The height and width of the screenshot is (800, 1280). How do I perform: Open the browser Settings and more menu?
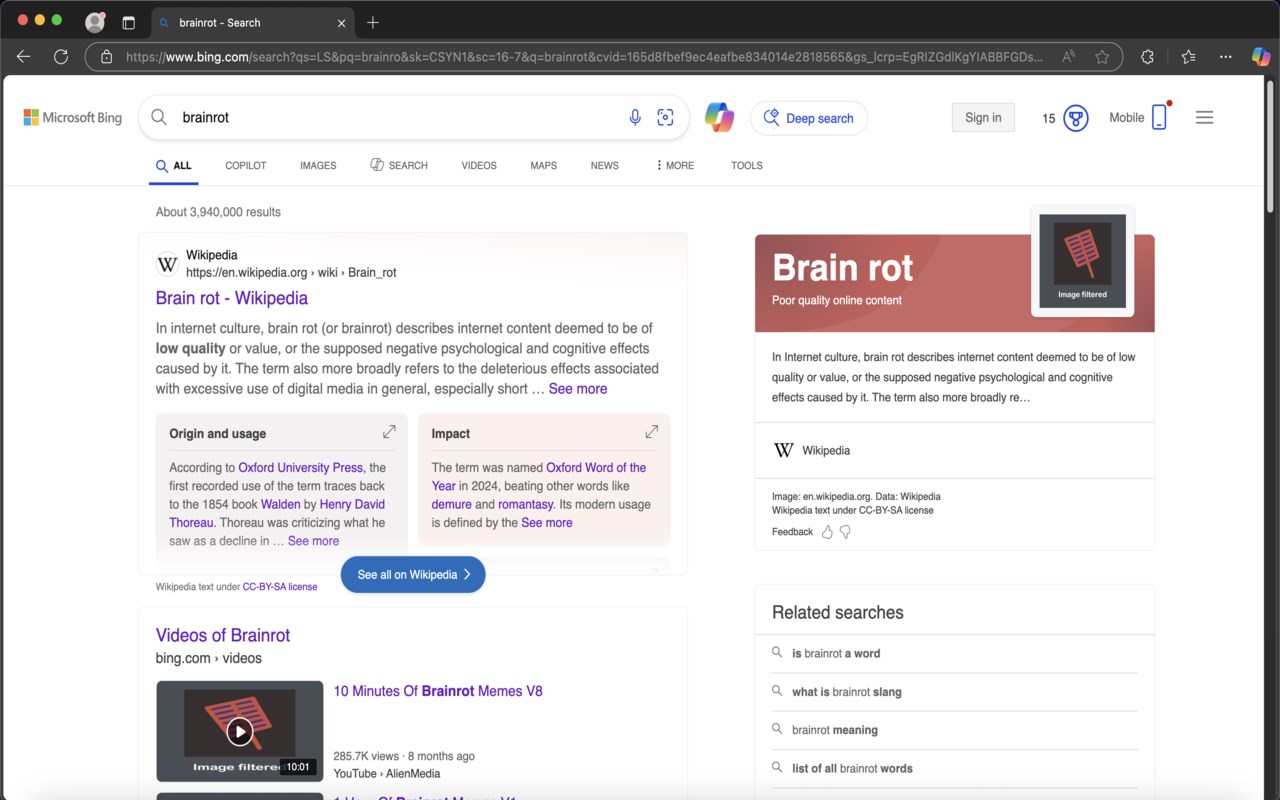pos(1226,57)
